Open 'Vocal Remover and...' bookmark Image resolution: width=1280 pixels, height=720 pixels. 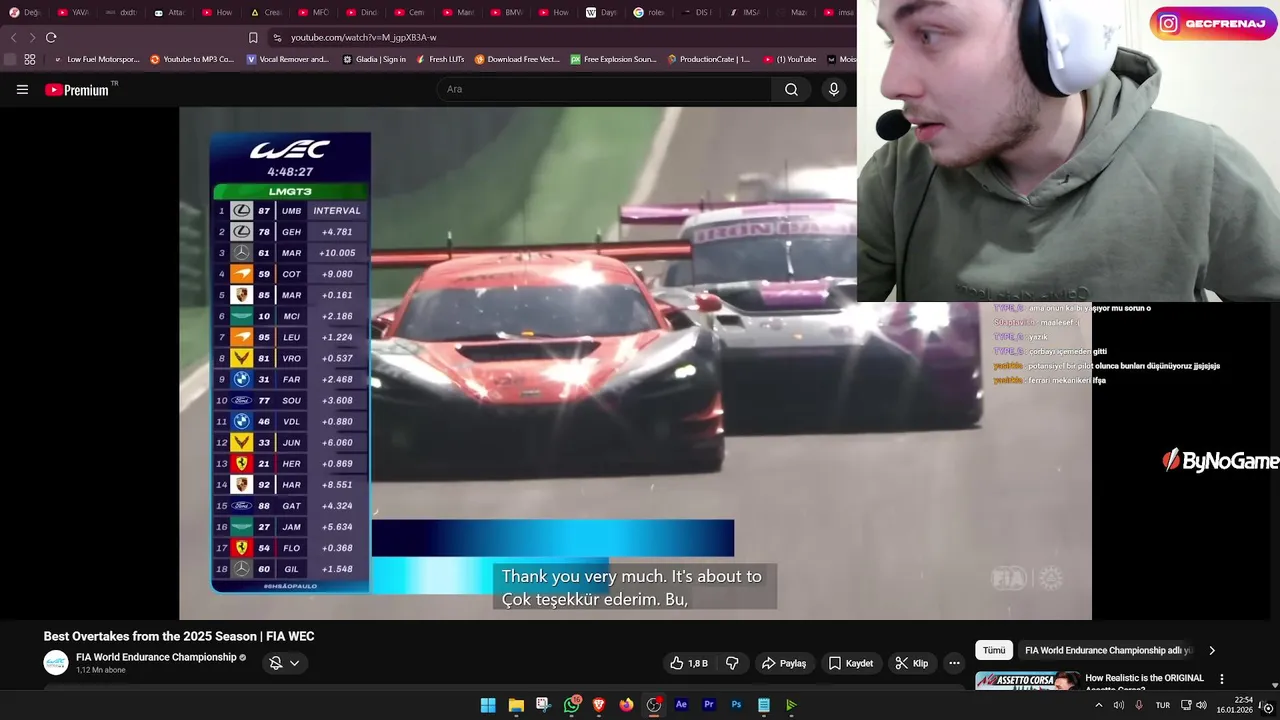point(287,59)
